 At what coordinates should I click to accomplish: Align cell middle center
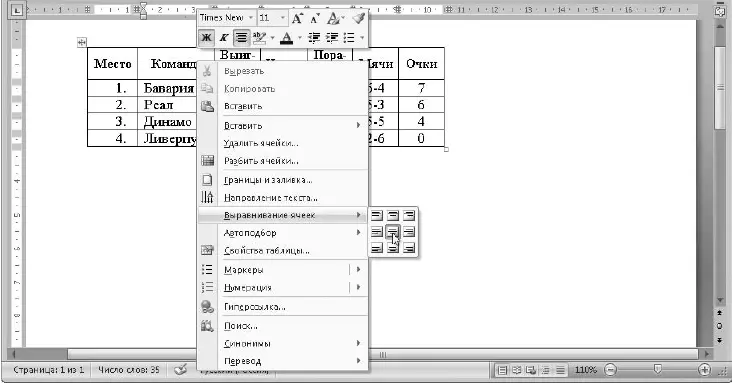(393, 232)
